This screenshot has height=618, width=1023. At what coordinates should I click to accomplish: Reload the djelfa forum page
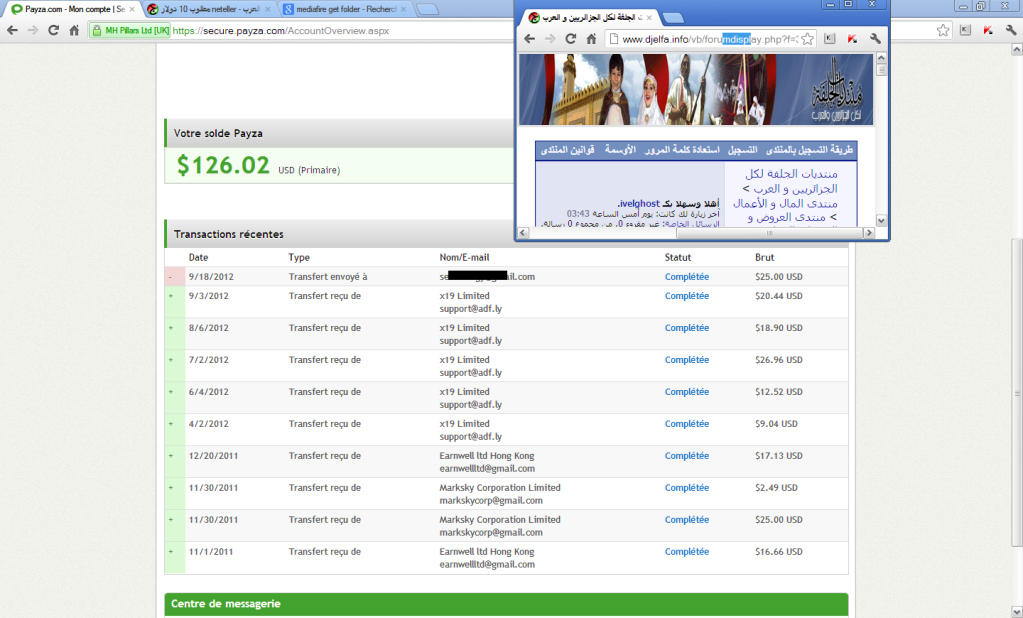click(x=571, y=39)
